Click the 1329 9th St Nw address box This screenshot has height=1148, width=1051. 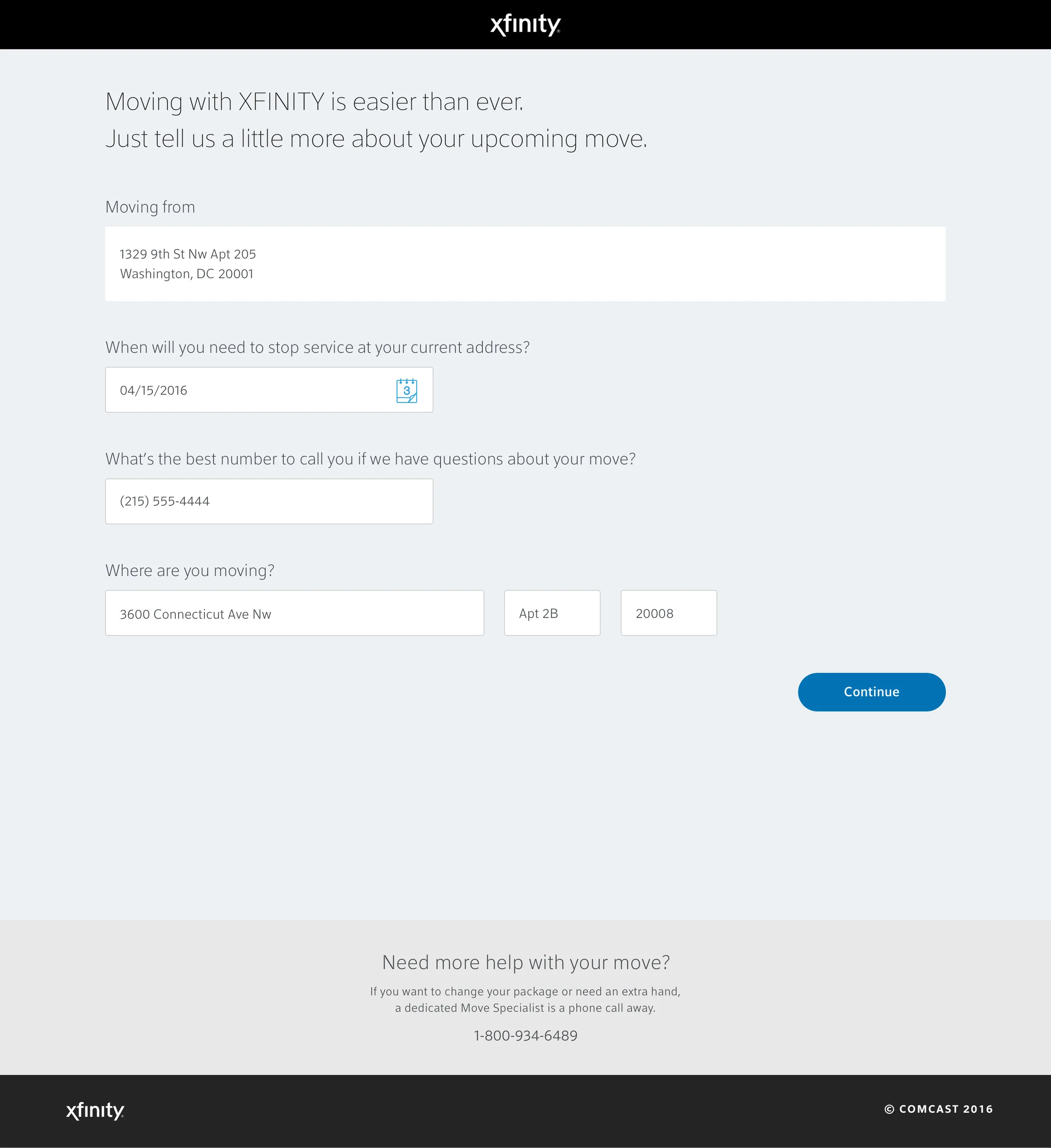pos(525,263)
